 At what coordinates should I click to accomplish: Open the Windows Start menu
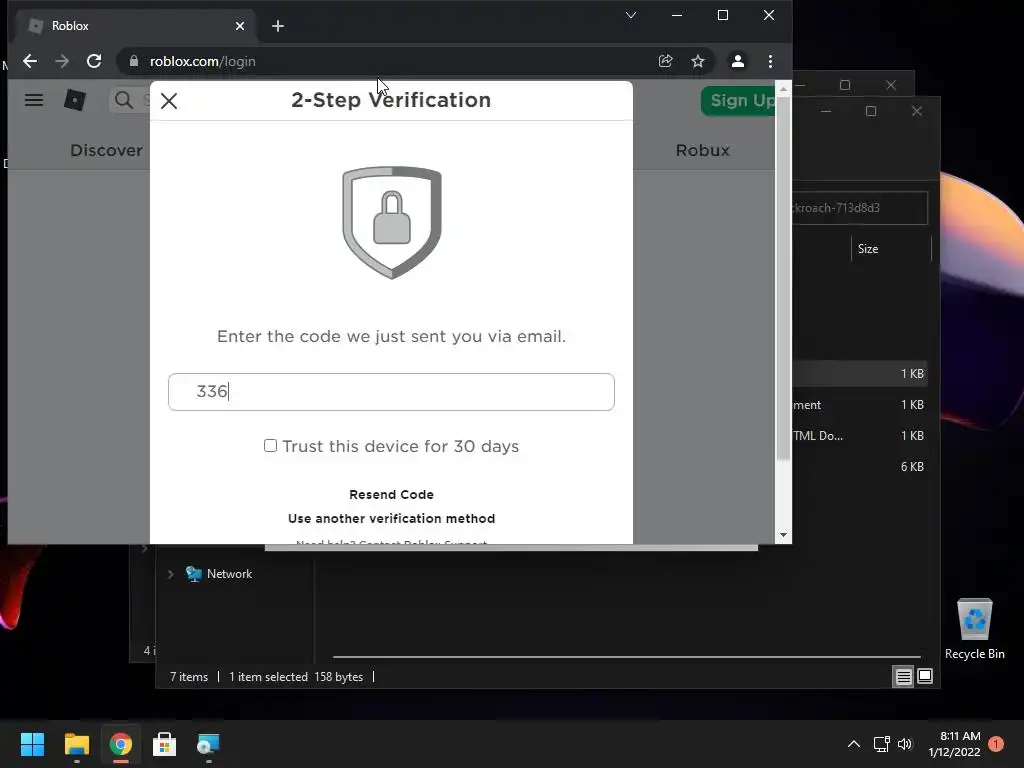32,744
